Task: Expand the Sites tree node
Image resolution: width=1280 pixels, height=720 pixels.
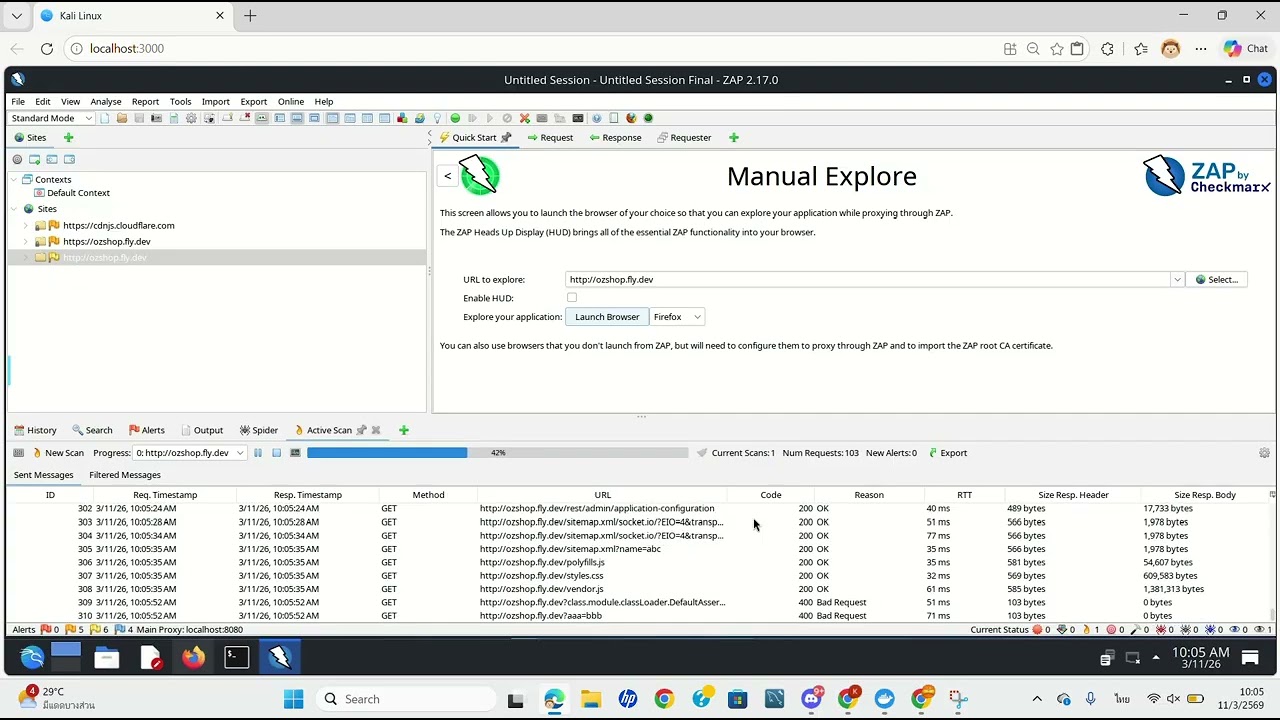Action: click(x=15, y=209)
